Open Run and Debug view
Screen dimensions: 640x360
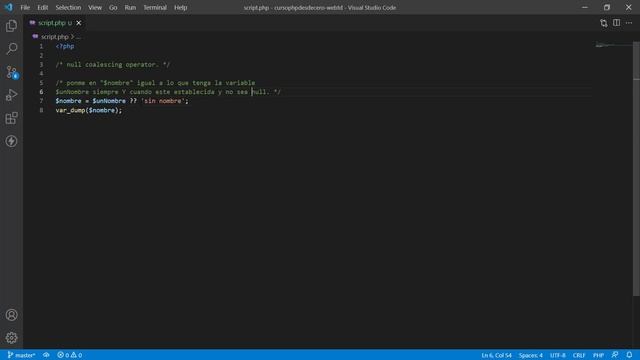click(x=11, y=95)
